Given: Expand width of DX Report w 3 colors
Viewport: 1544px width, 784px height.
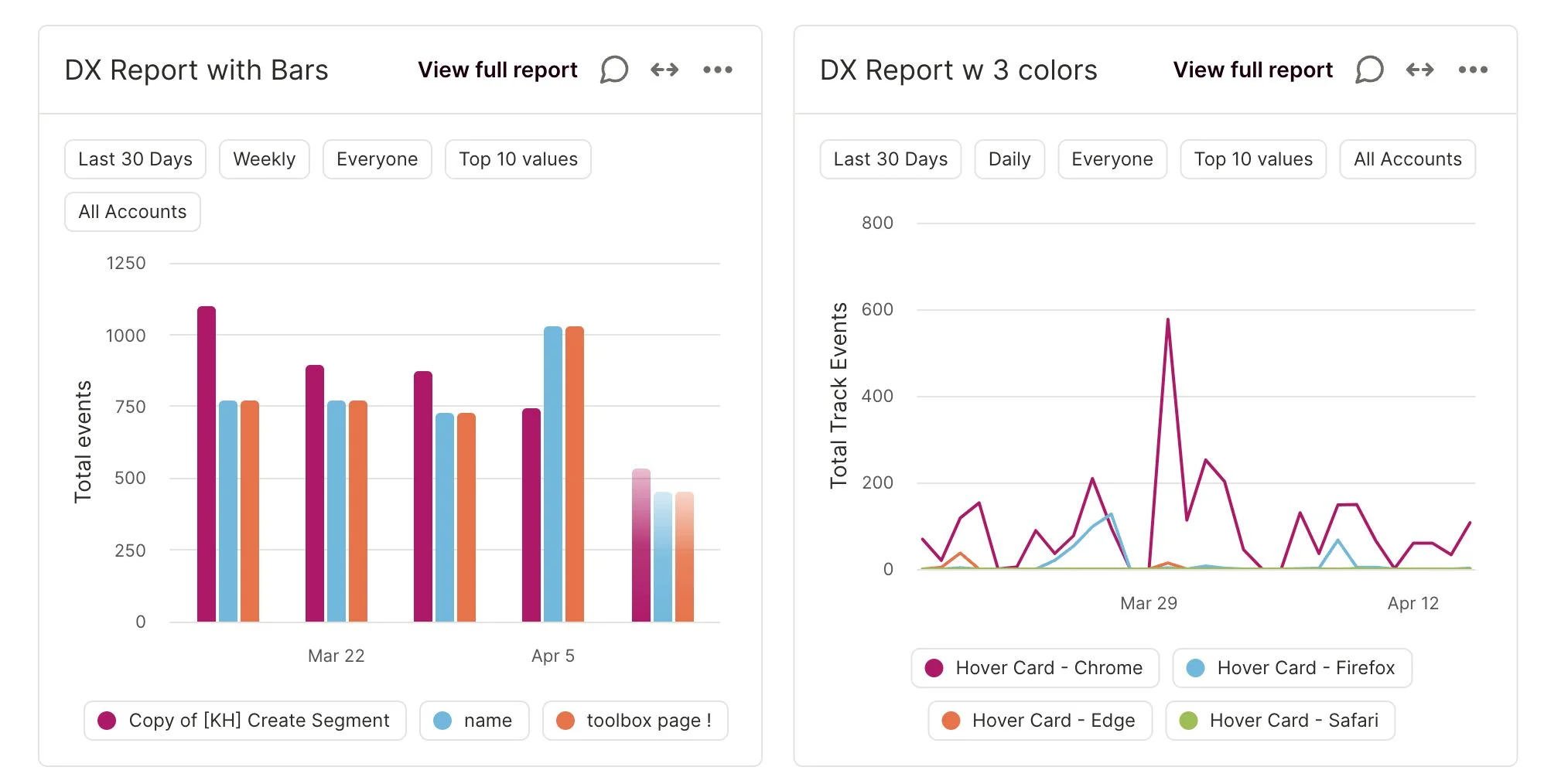Looking at the screenshot, I should (x=1419, y=70).
